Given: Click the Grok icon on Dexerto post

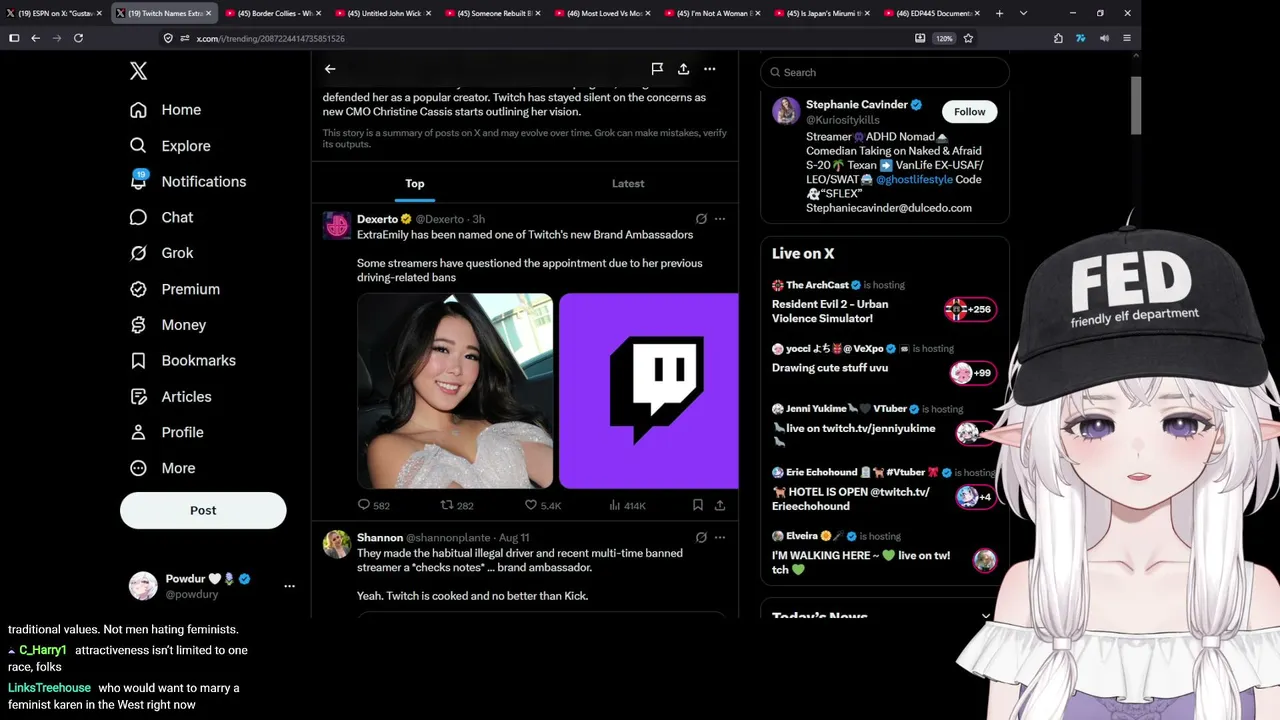Looking at the screenshot, I should pos(701,219).
